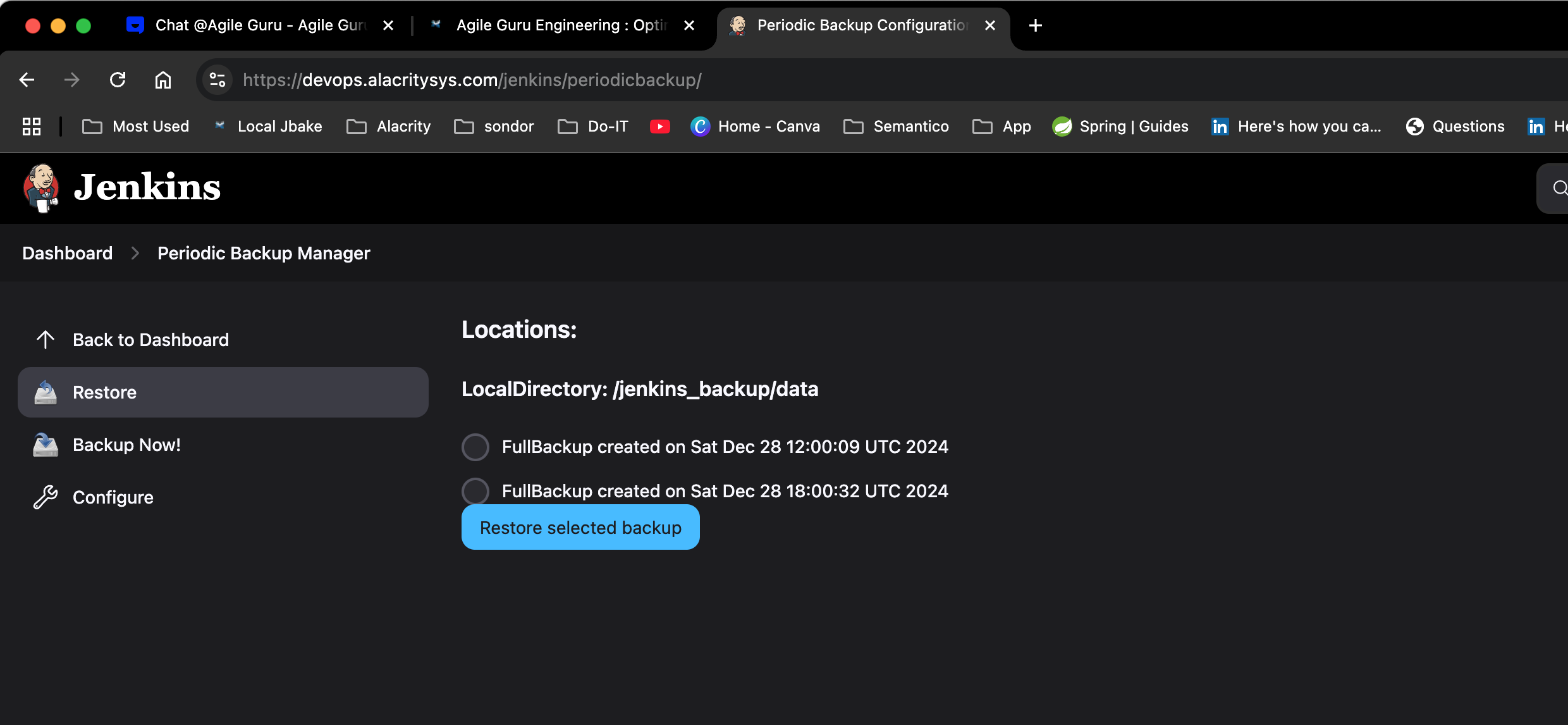Viewport: 1568px width, 725px height.
Task: Click the Back to Dashboard arrow icon
Action: click(x=46, y=340)
